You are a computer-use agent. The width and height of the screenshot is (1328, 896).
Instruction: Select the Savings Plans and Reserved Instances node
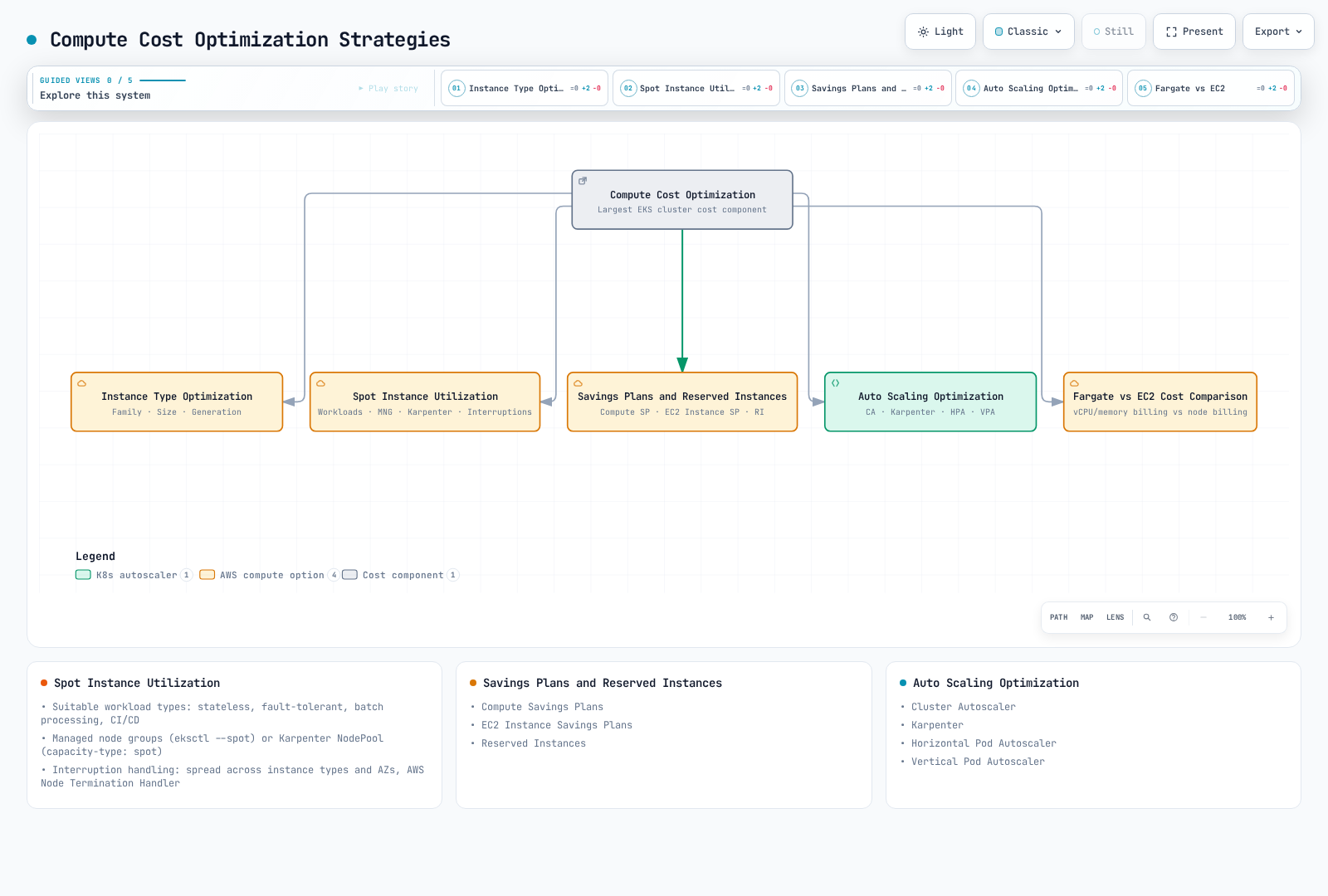click(x=682, y=402)
